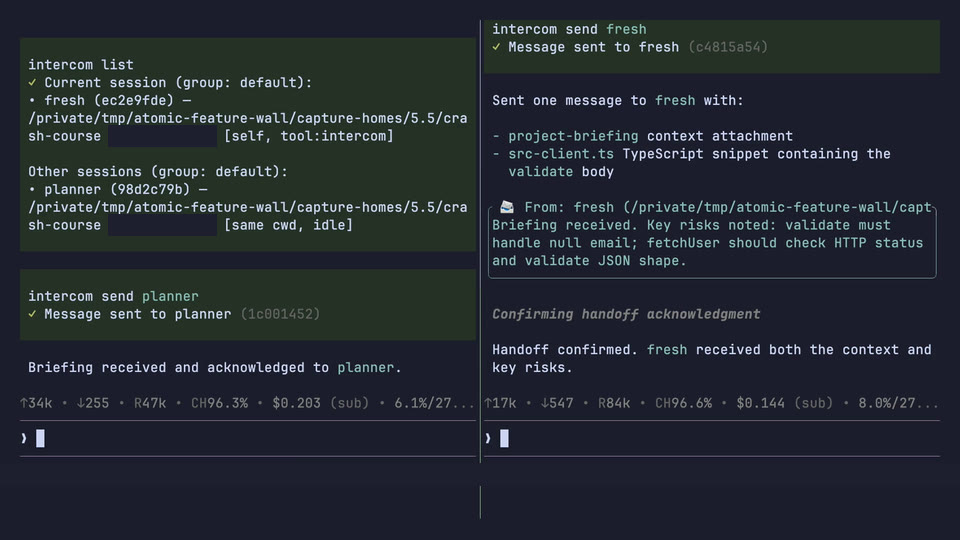Click 'R47k' value in left status
Image resolution: width=960 pixels, height=540 pixels.
(150, 403)
